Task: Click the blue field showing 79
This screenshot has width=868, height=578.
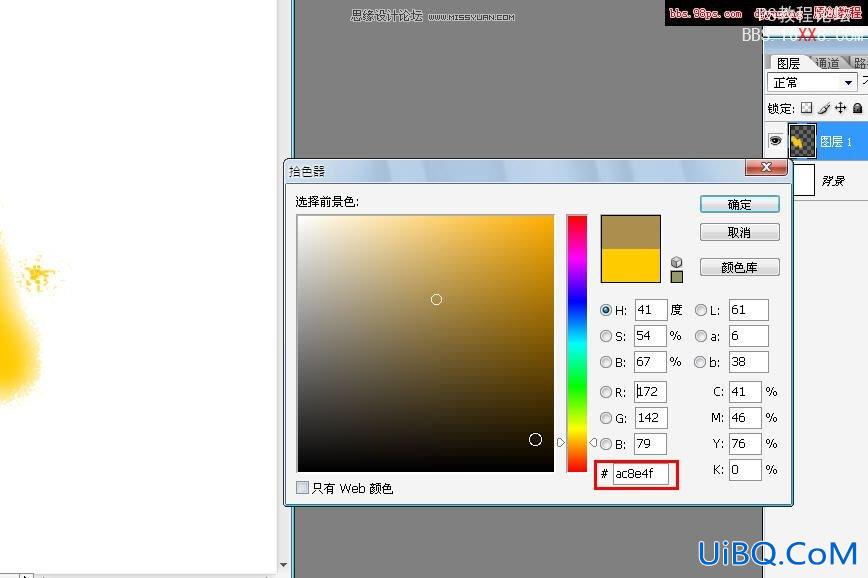Action: [x=650, y=444]
